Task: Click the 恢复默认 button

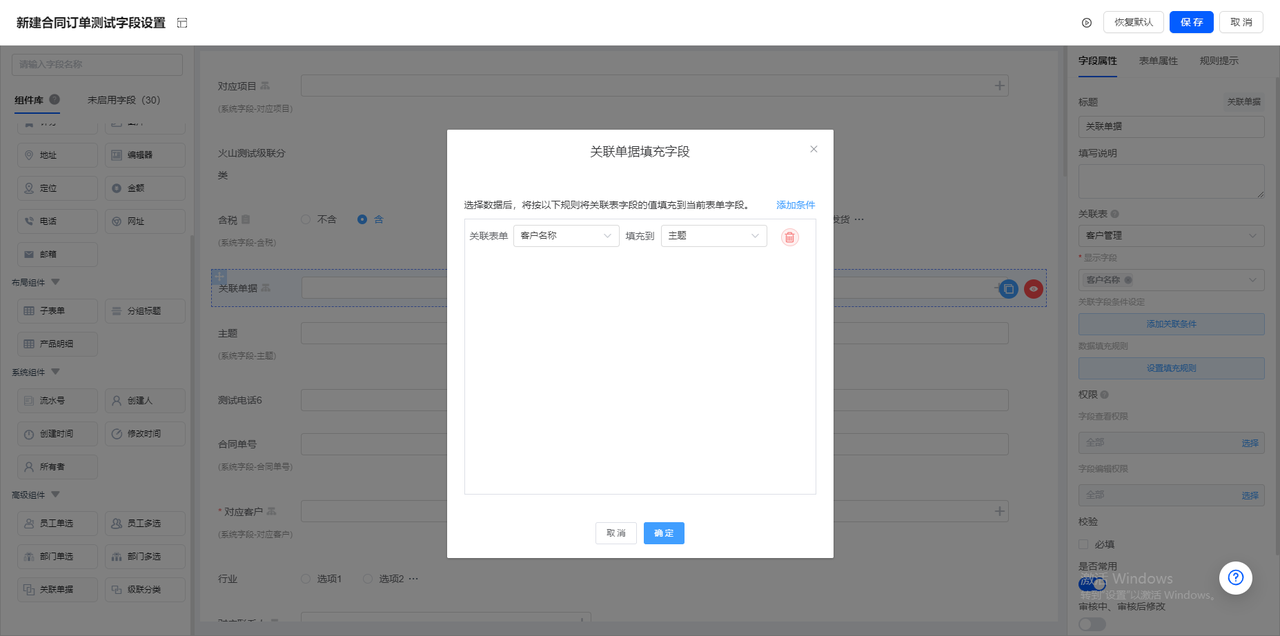Action: 1133,22
